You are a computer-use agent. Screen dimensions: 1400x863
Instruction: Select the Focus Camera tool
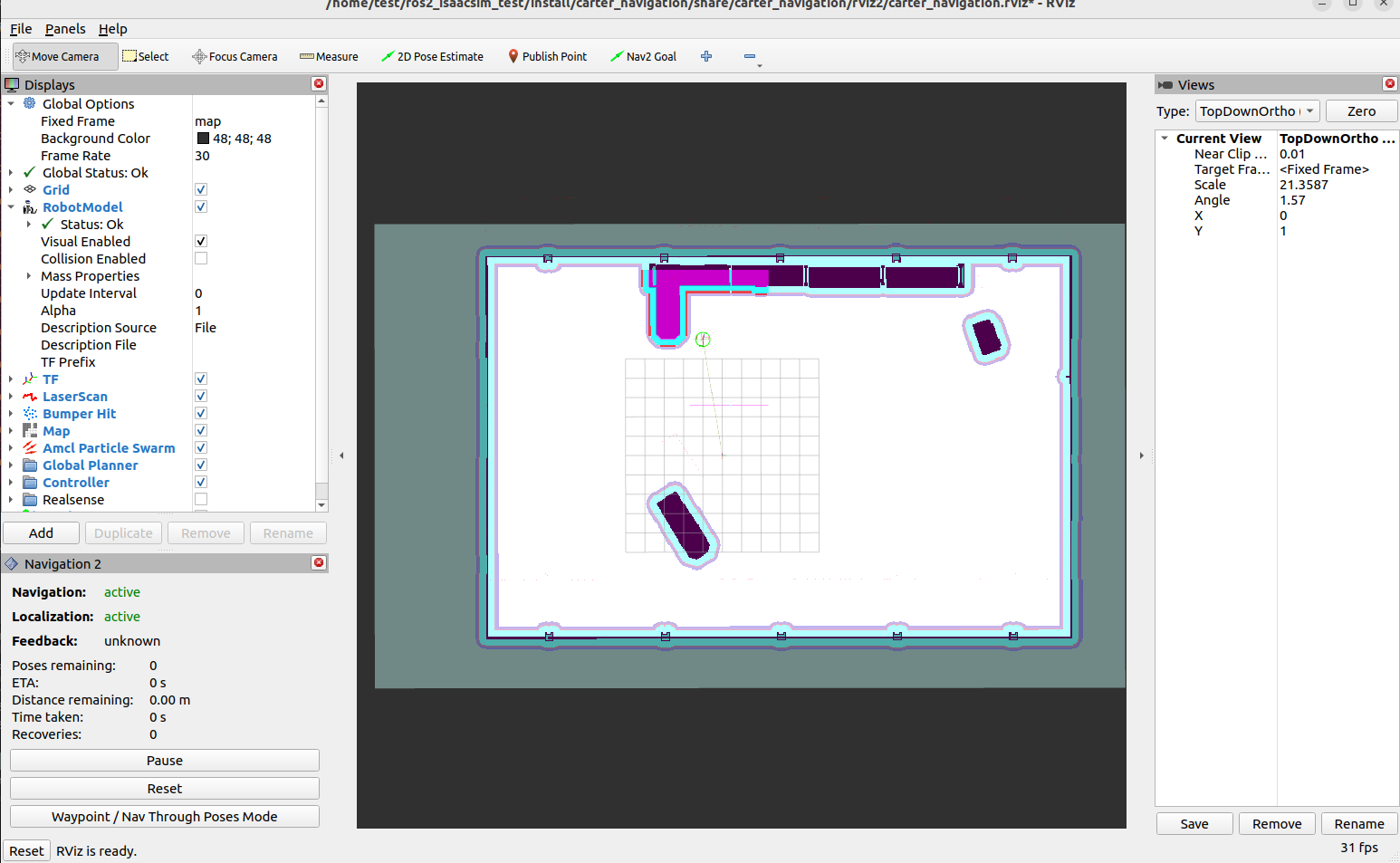(235, 56)
